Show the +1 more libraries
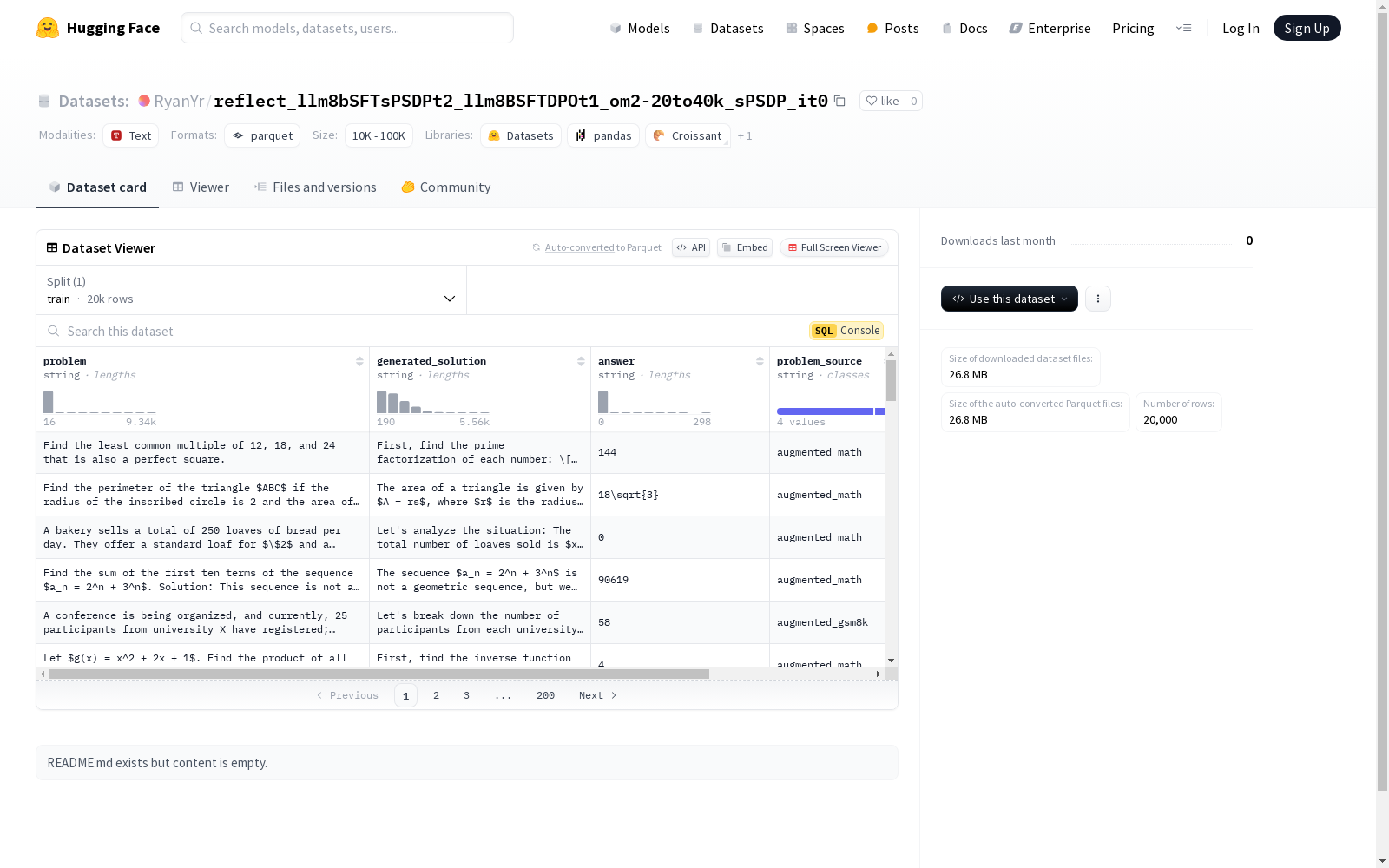The height and width of the screenshot is (868, 1389). [745, 136]
